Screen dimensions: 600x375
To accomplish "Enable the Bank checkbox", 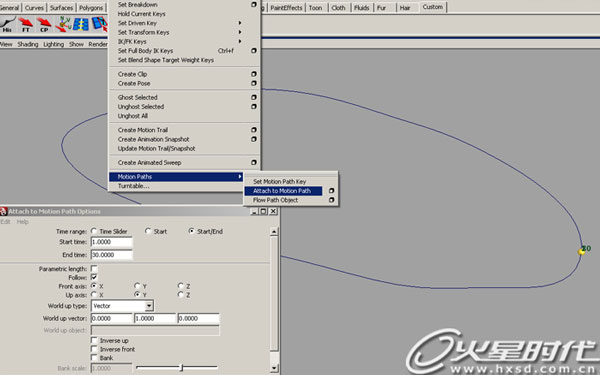I will click(94, 358).
